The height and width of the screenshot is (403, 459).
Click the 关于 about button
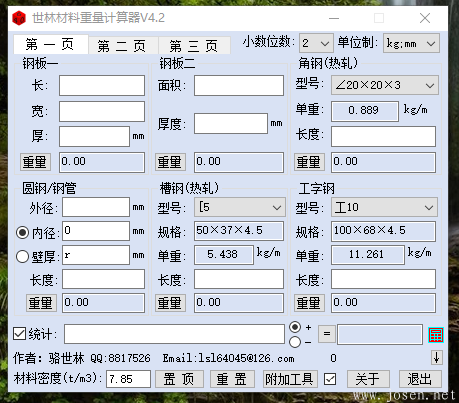(368, 379)
